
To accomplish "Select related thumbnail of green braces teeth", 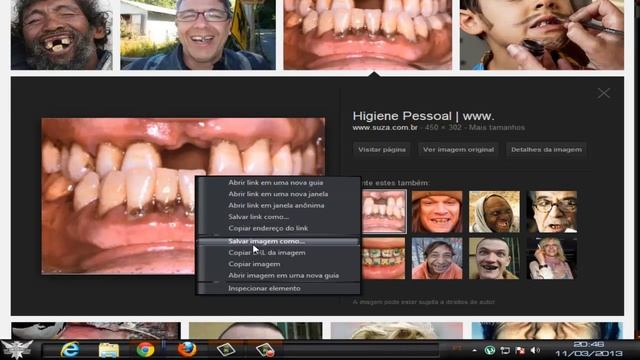I will coord(384,258).
